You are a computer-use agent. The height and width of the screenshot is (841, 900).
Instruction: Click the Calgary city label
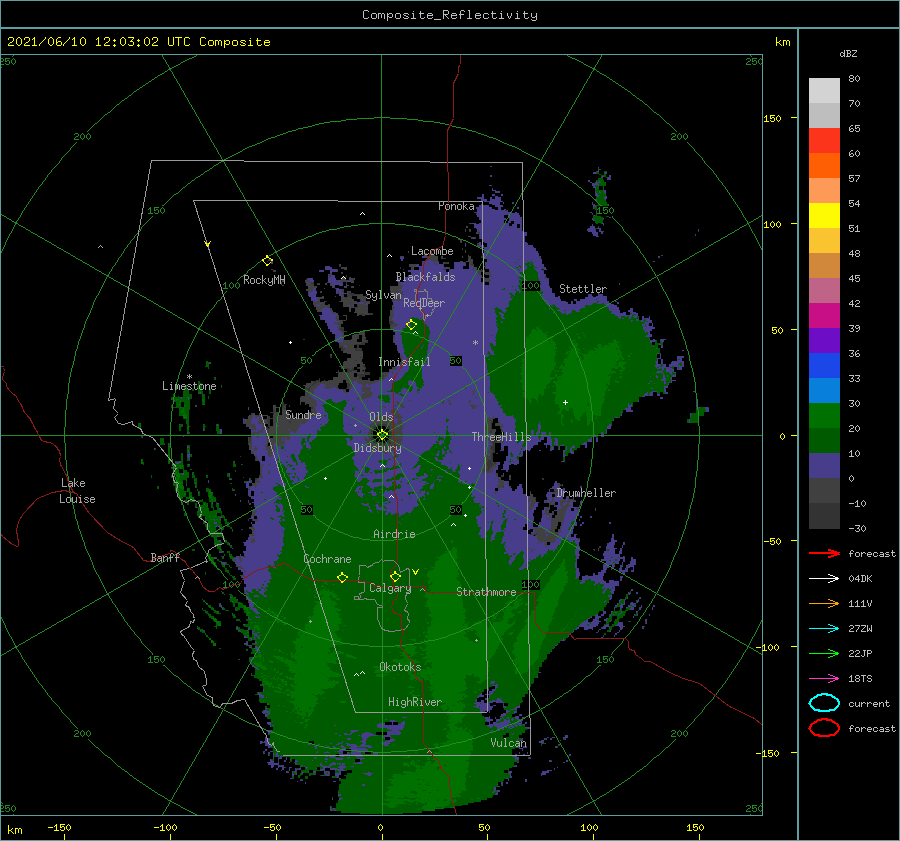(x=390, y=588)
